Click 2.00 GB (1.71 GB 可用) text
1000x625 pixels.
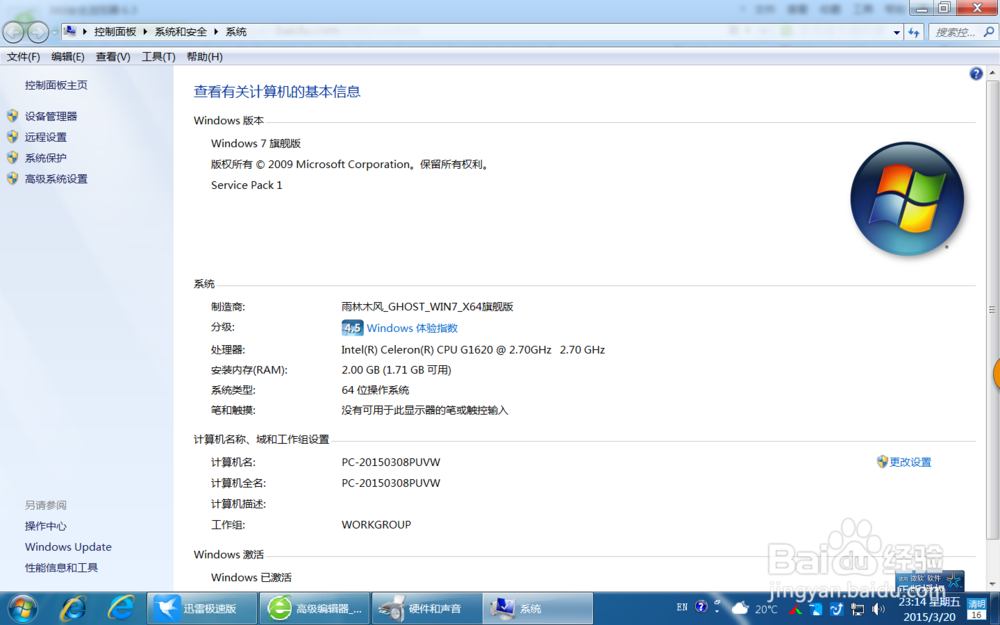coord(396,370)
